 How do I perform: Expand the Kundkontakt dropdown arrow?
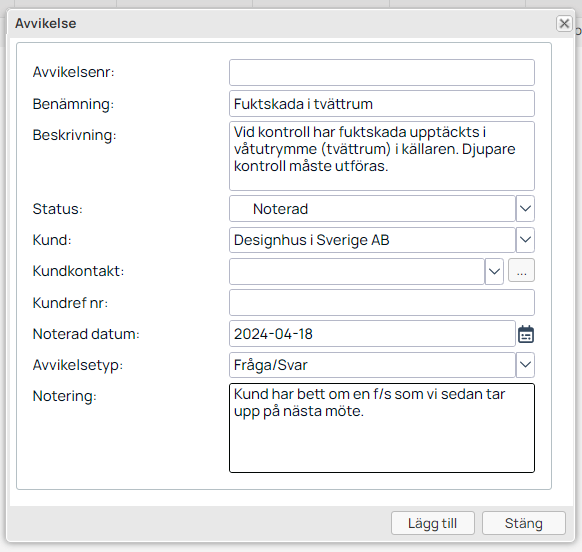click(x=494, y=271)
